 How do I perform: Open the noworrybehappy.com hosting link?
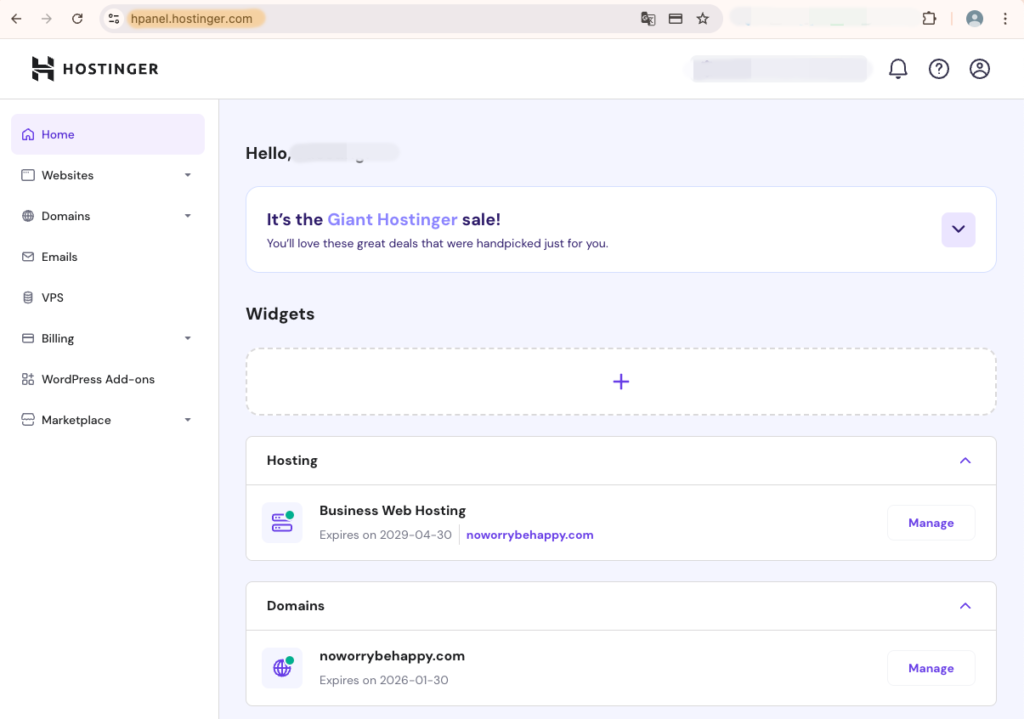(530, 535)
